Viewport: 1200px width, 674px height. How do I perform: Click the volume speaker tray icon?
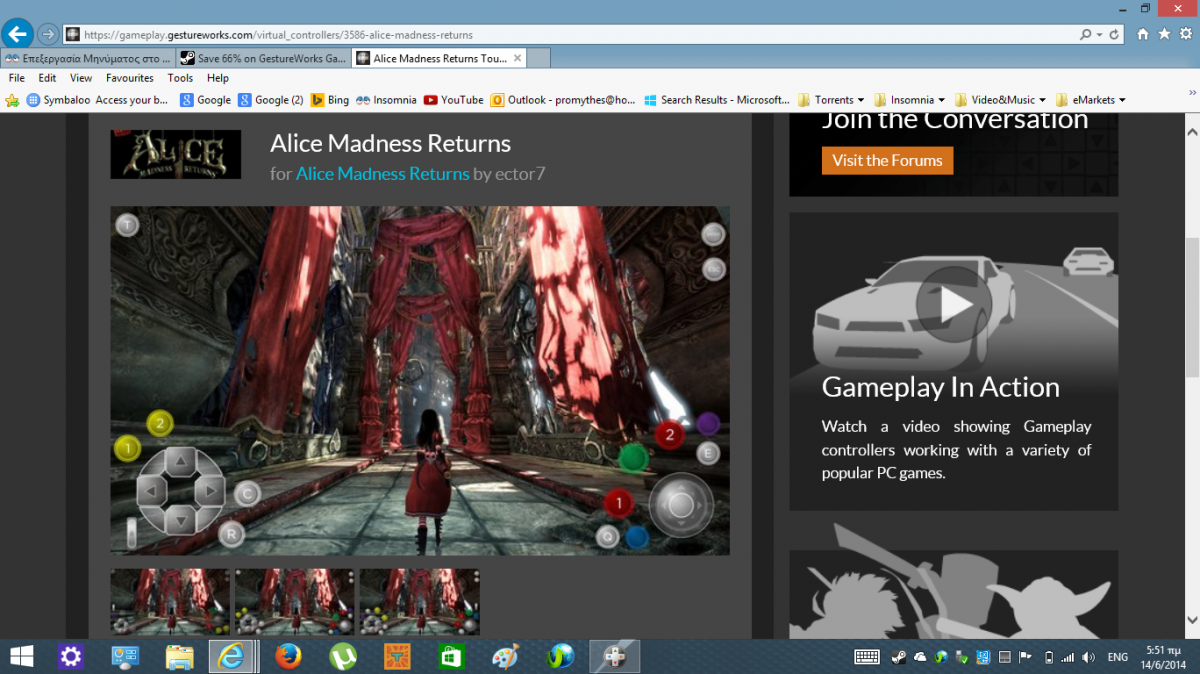[x=1087, y=657]
